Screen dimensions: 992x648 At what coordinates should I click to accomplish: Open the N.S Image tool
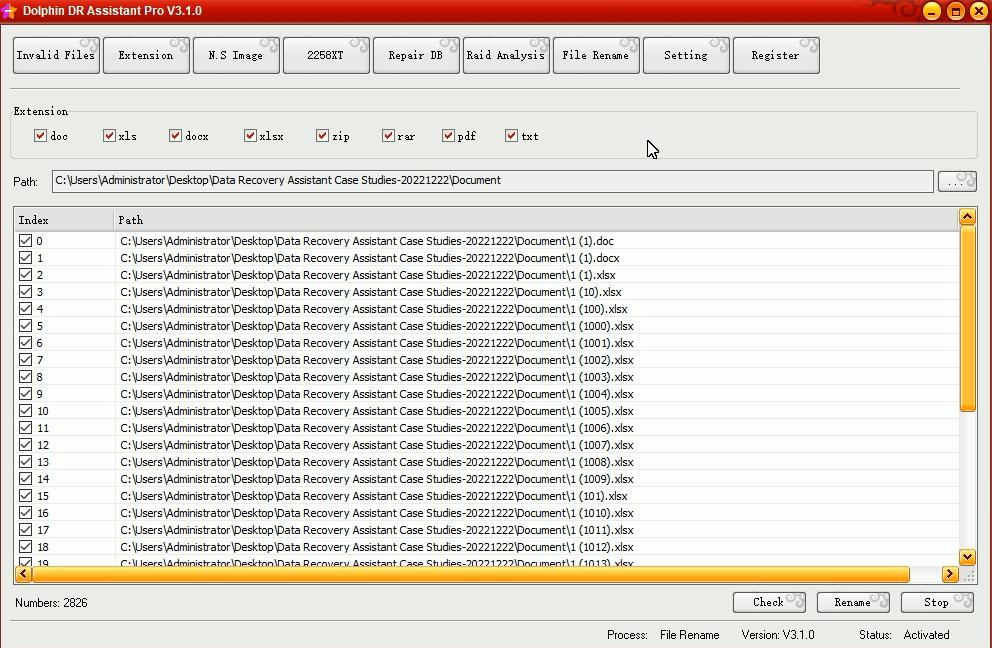(236, 56)
